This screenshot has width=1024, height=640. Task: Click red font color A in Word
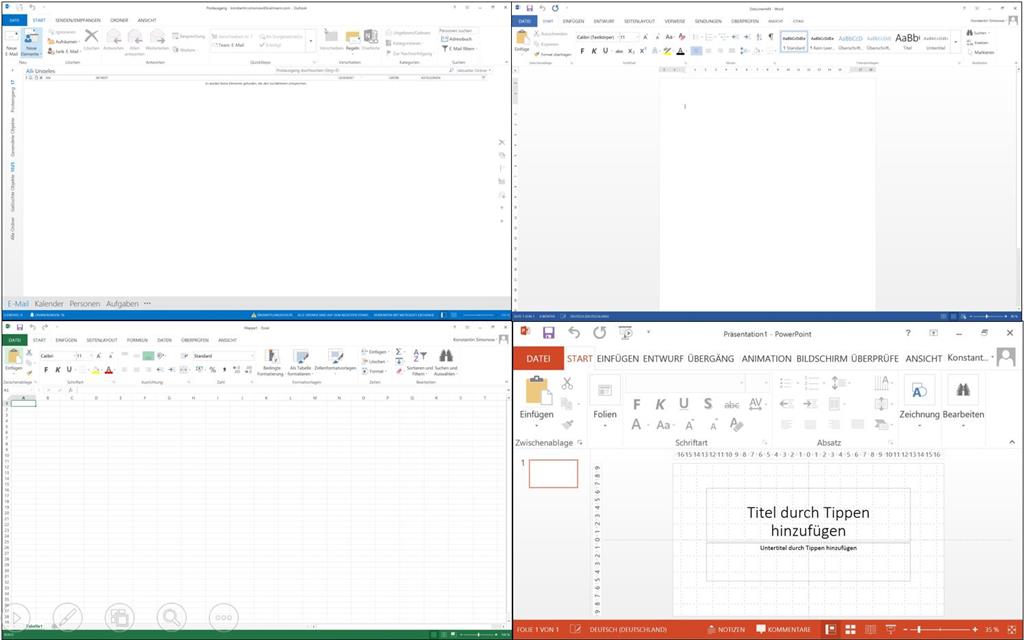coord(680,51)
